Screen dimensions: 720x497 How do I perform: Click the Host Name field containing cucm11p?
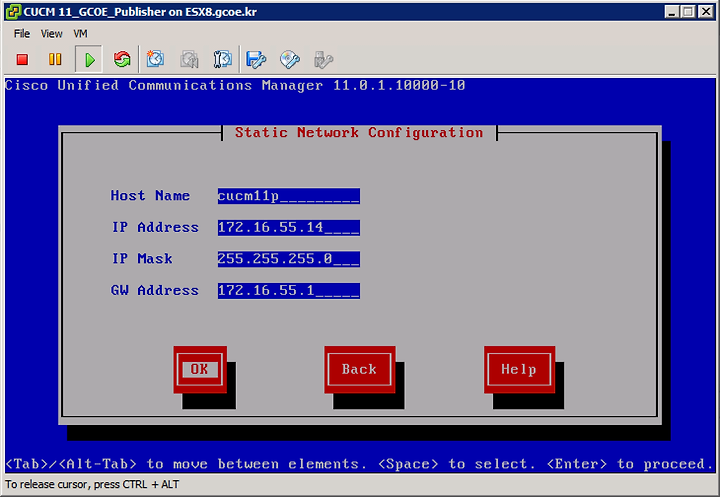[x=289, y=196]
